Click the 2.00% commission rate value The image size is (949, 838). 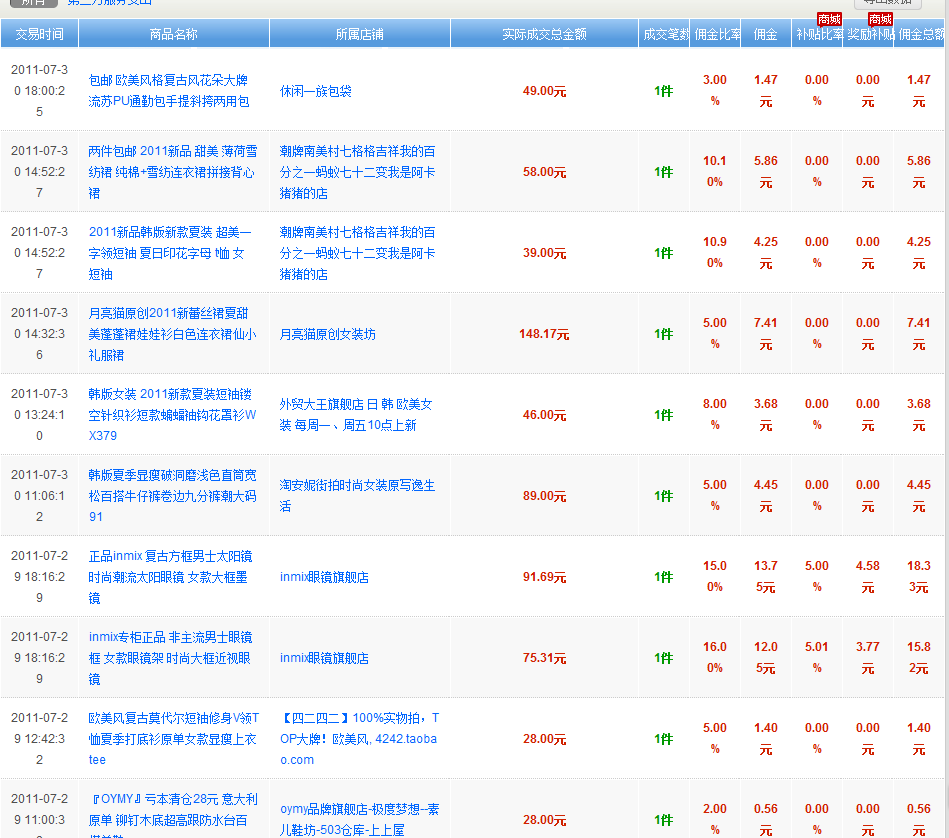(715, 819)
